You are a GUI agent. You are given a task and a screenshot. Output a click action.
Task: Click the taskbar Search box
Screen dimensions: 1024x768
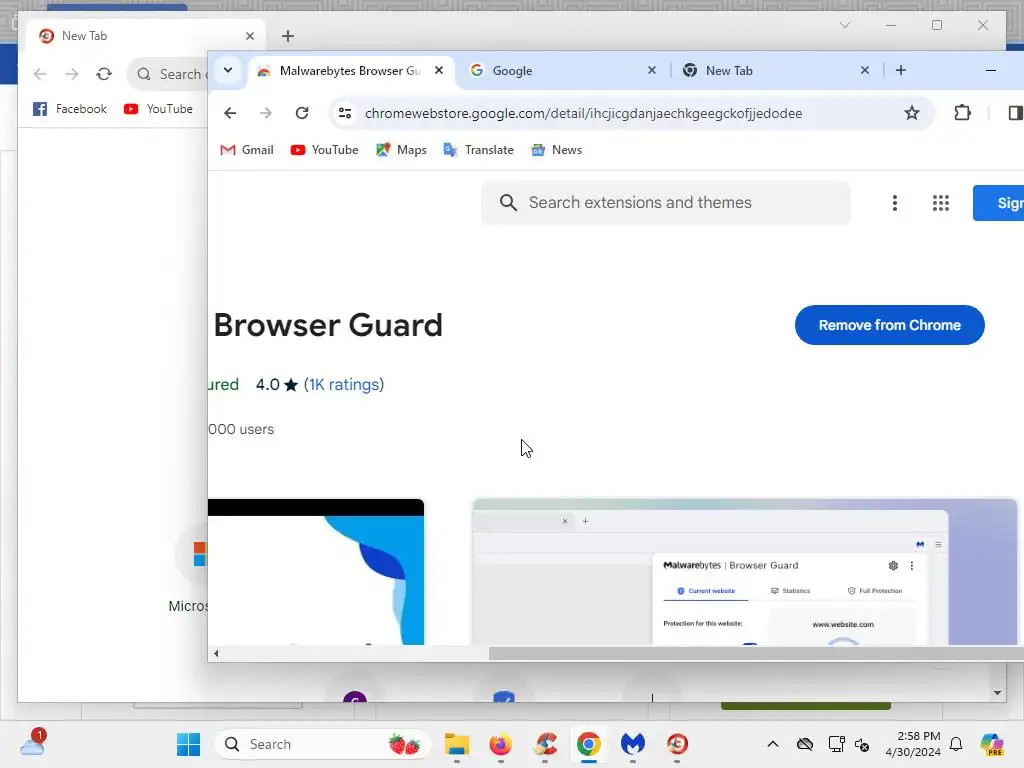click(x=323, y=744)
